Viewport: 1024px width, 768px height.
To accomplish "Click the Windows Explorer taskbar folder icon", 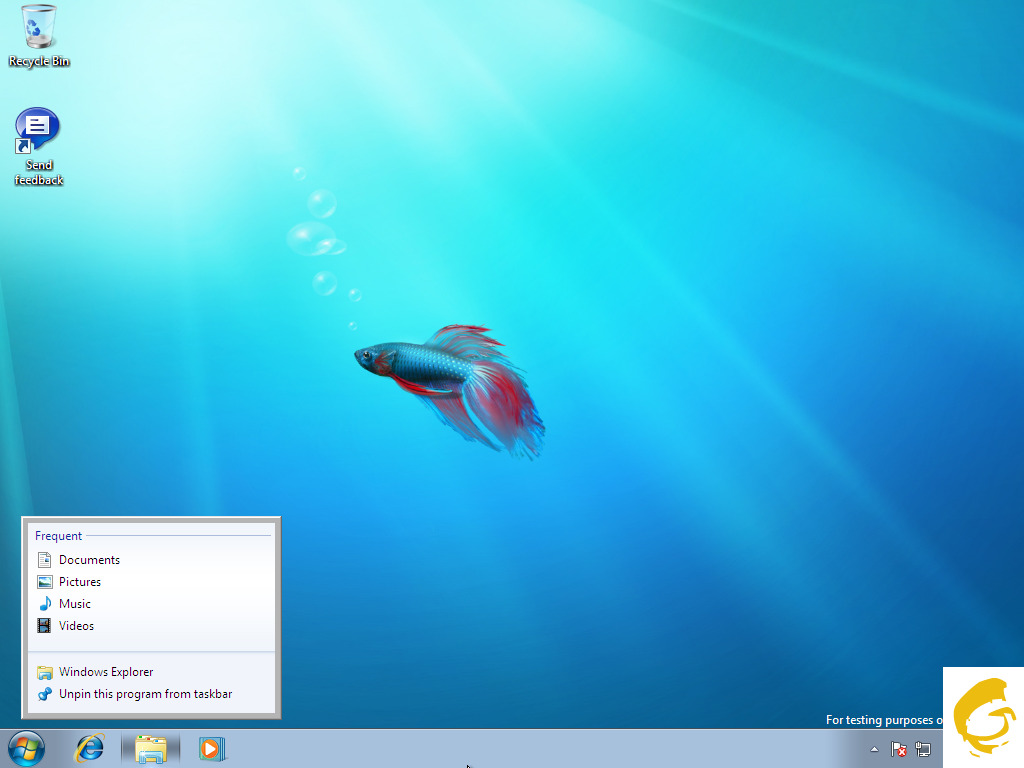I will tap(151, 748).
